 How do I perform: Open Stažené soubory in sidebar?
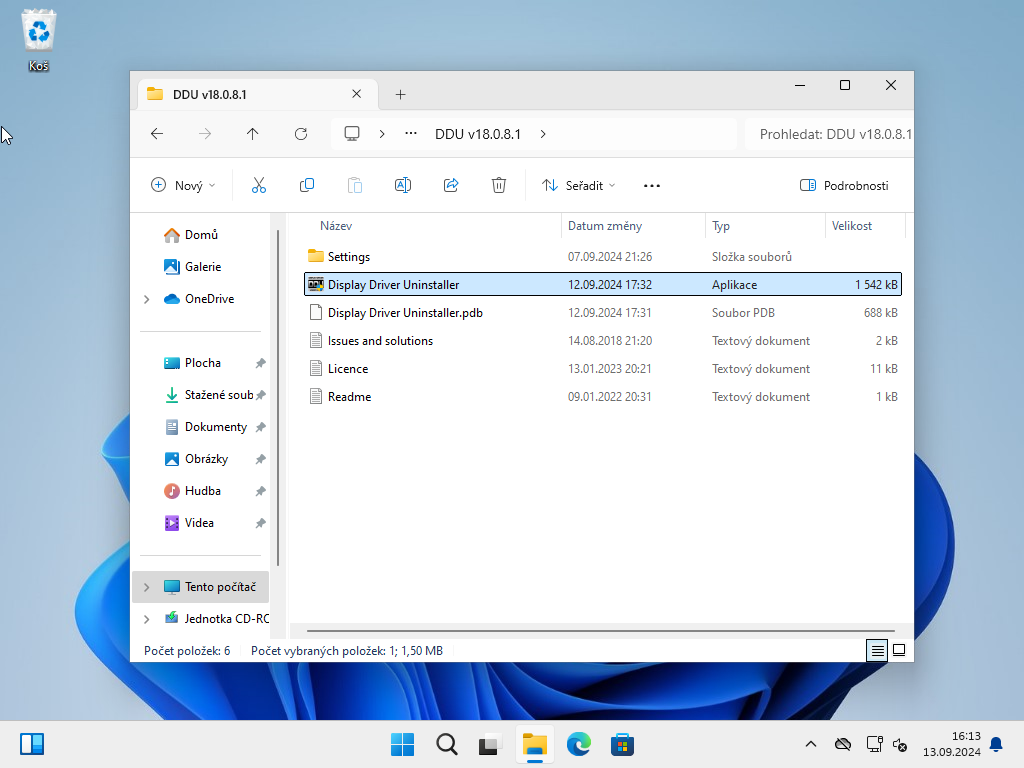218,395
